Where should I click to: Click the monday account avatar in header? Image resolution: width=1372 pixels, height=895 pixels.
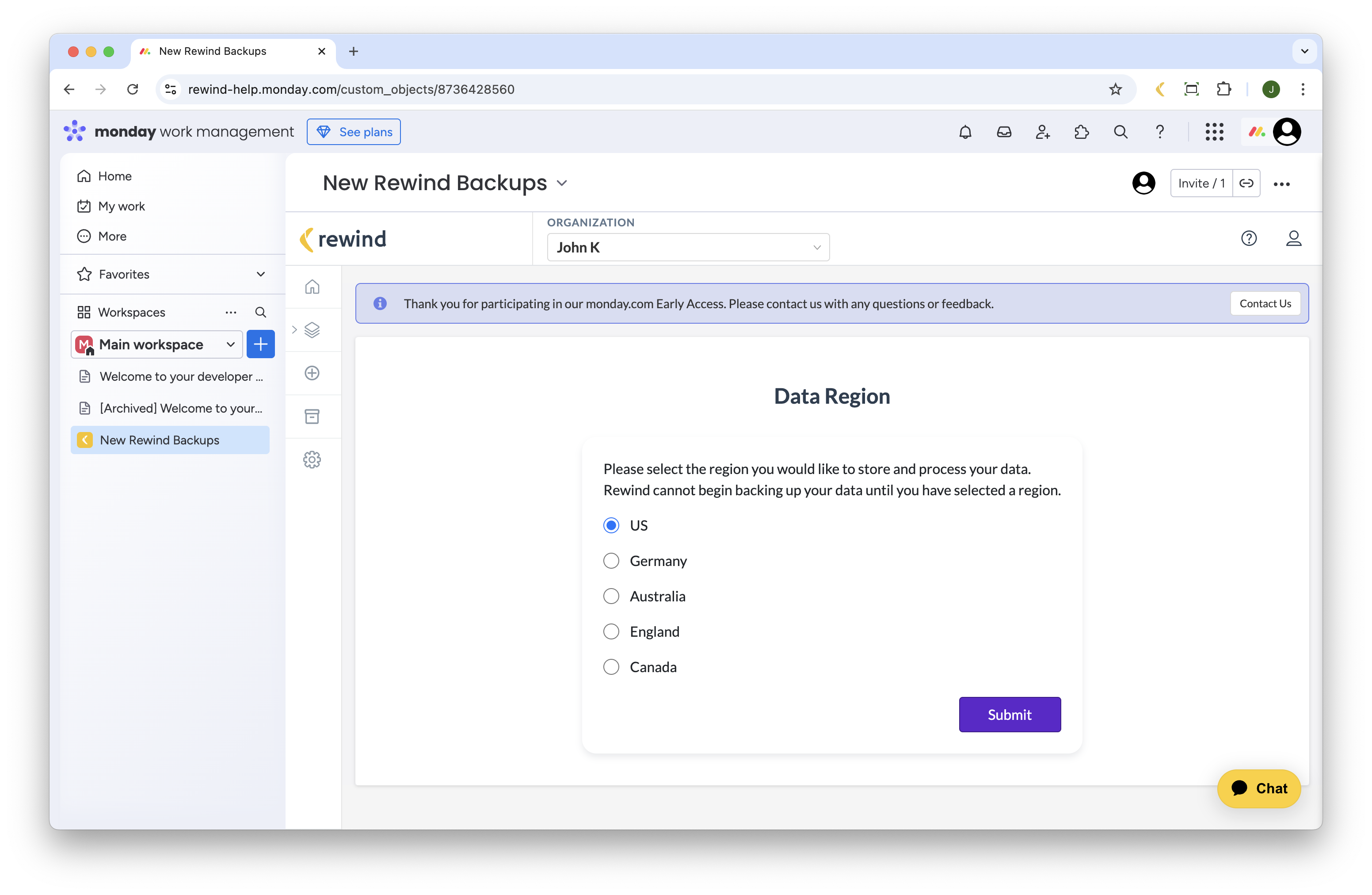(x=1287, y=132)
